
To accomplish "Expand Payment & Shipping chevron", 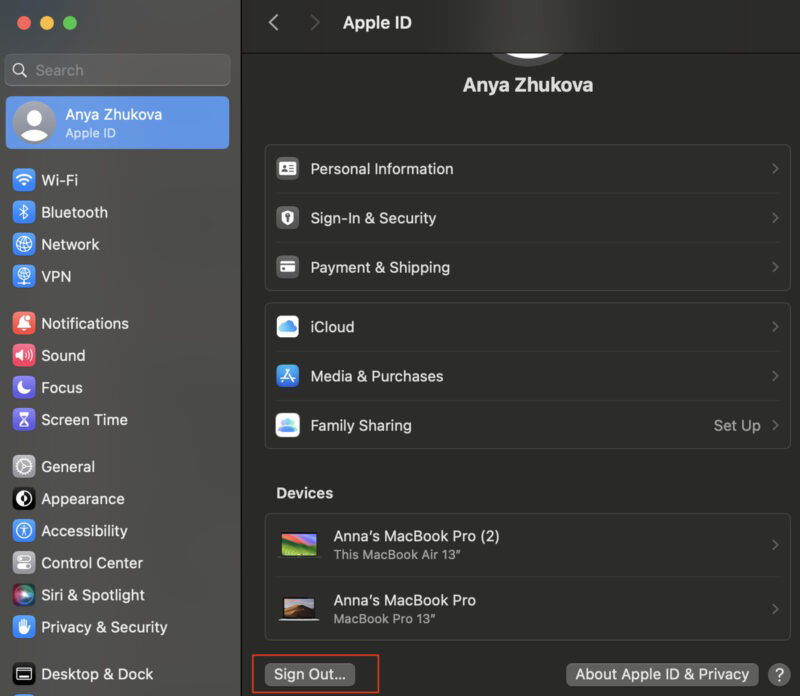I will [774, 267].
